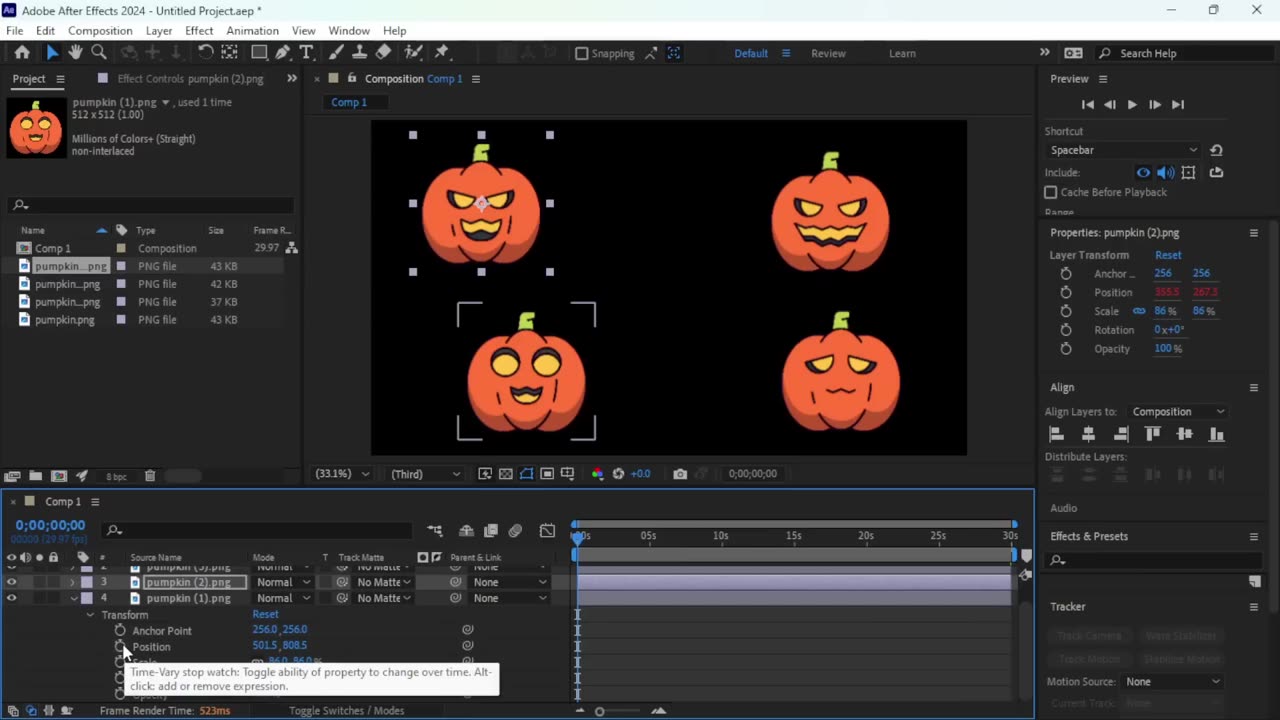Toggle the Opacity stopwatch in Properties panel
The image size is (1280, 720).
coord(1066,349)
